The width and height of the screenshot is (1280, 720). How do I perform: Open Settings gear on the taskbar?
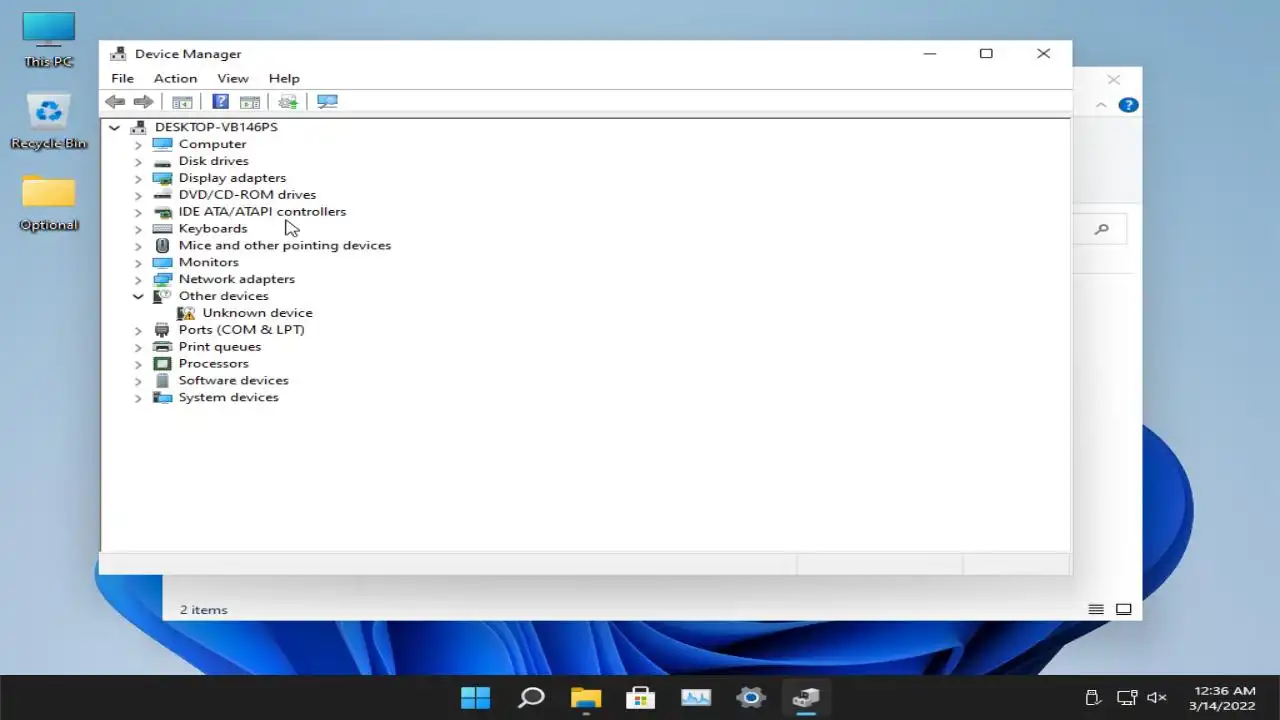pos(751,697)
